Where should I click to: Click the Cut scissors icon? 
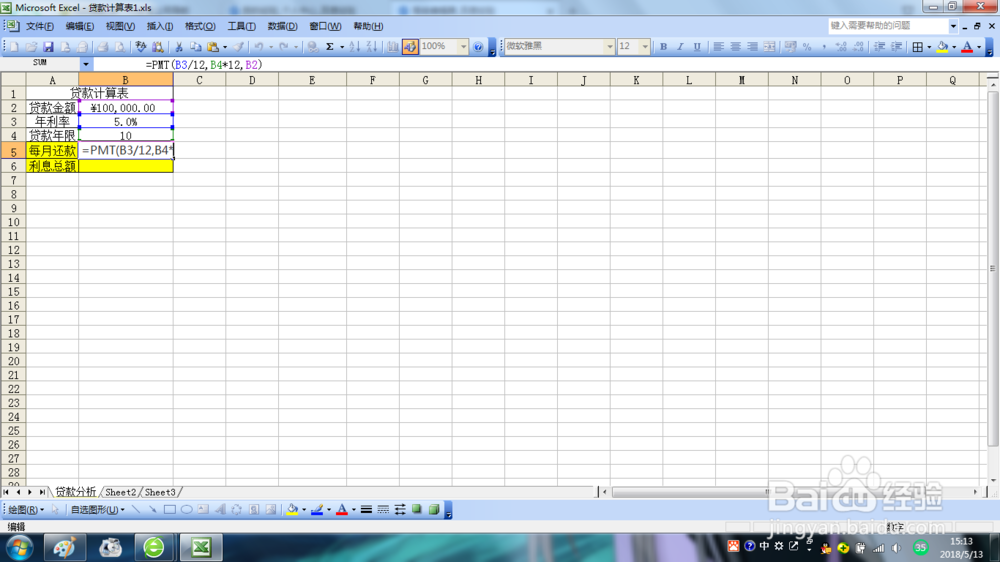(x=179, y=47)
